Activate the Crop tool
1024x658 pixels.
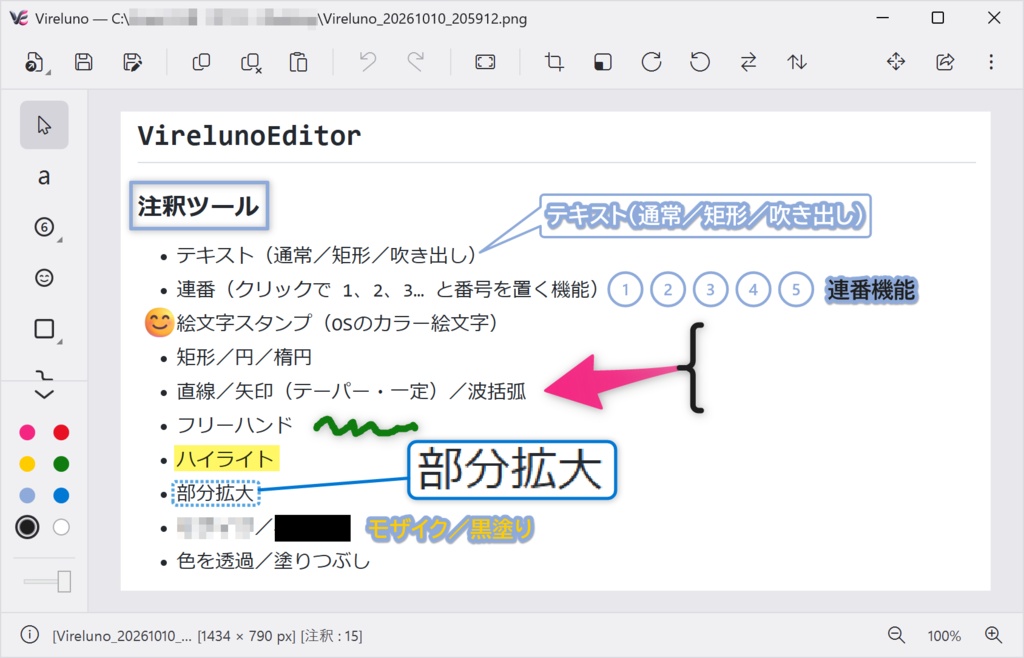554,62
